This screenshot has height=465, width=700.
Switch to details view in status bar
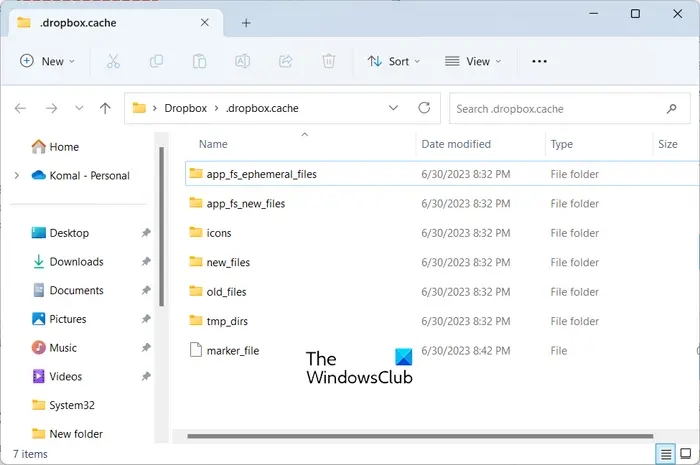point(666,454)
